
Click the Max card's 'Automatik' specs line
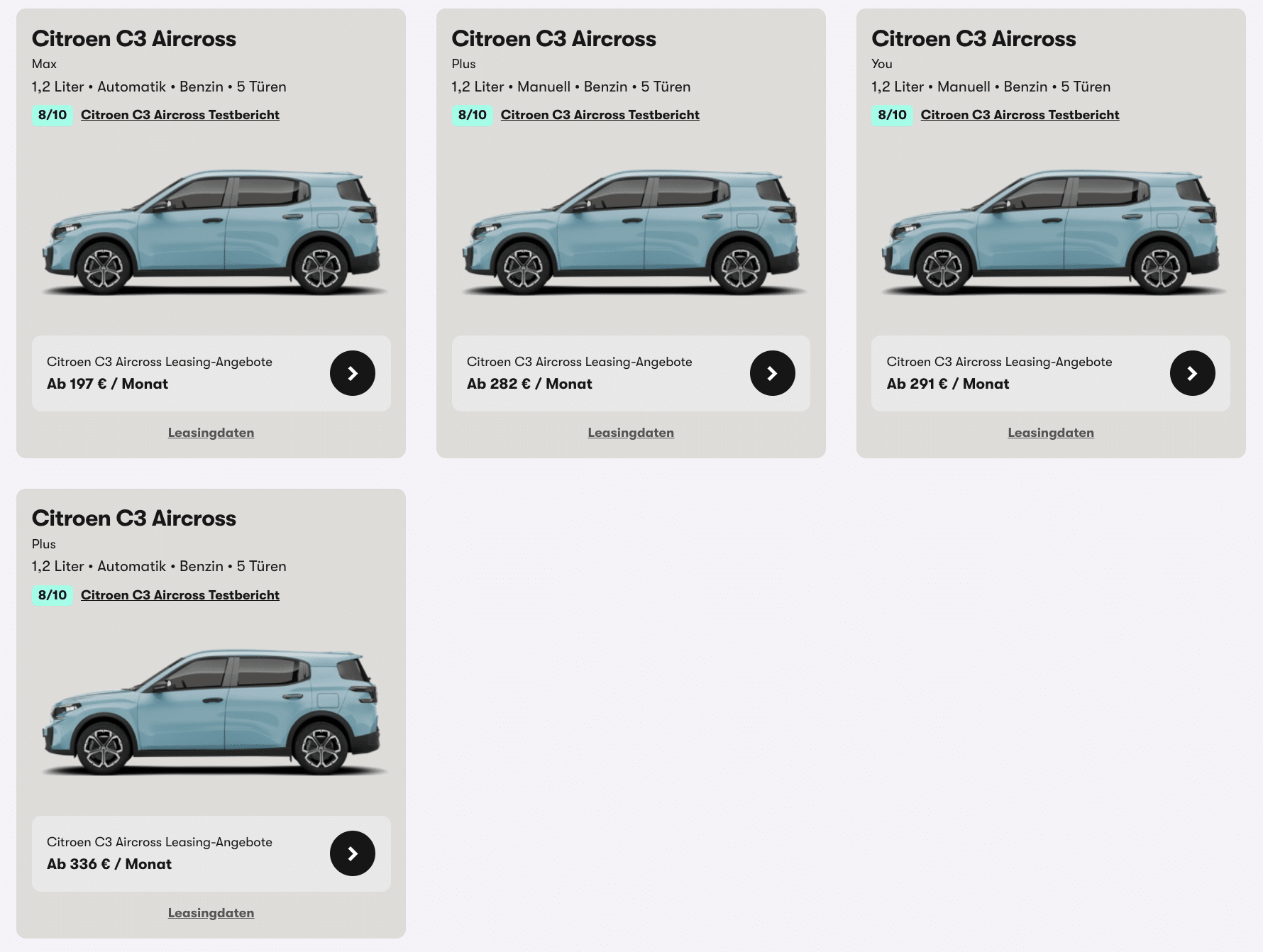(159, 87)
